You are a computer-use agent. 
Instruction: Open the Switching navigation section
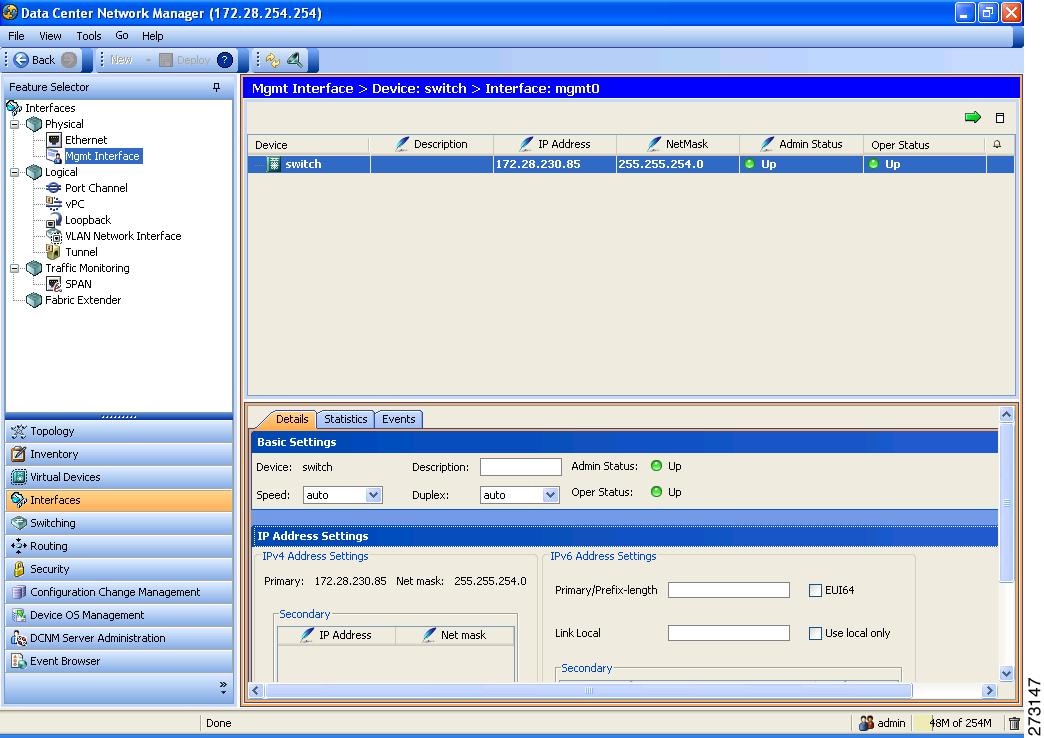point(119,523)
